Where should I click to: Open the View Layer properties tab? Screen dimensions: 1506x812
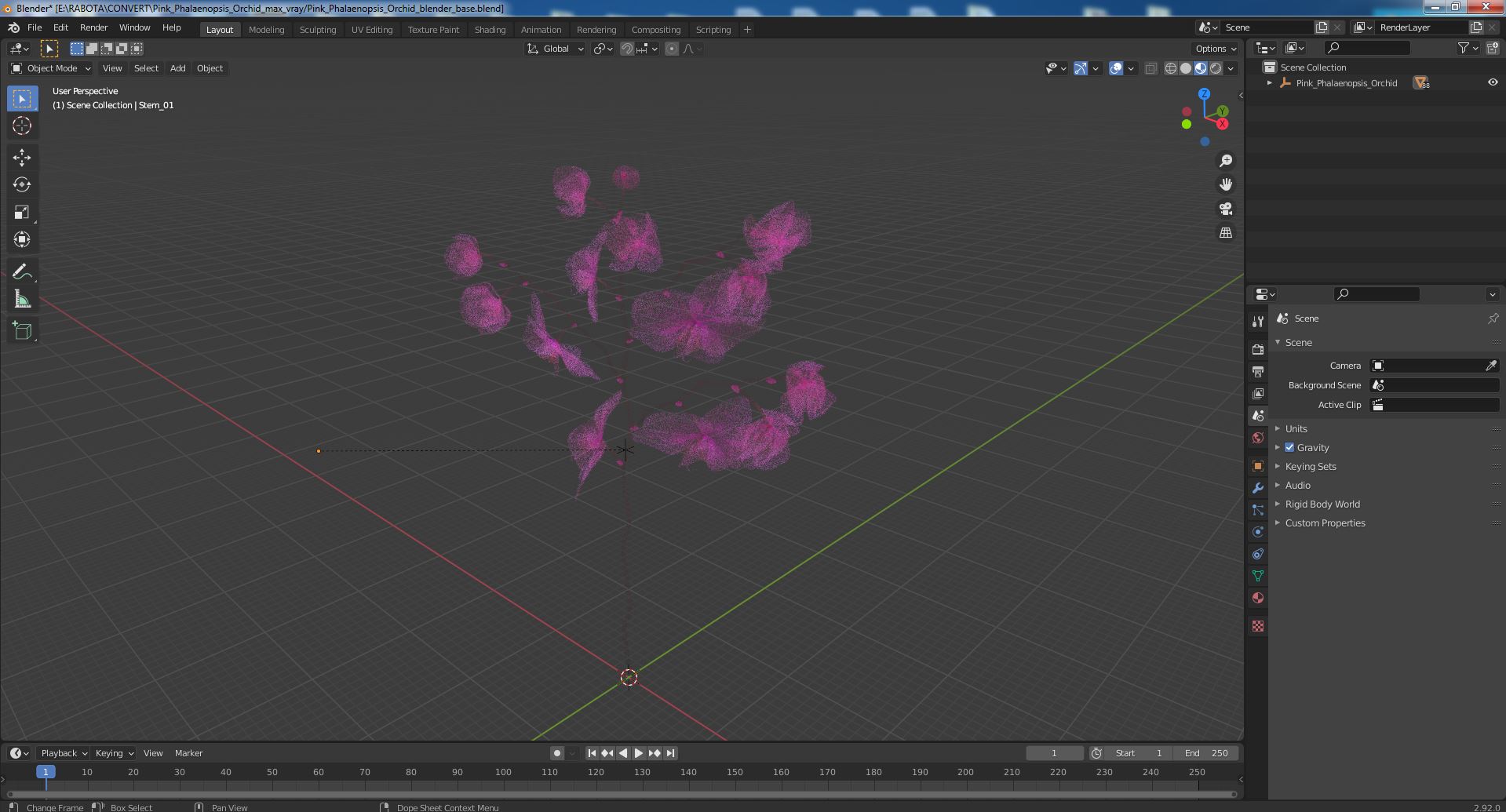1257,393
